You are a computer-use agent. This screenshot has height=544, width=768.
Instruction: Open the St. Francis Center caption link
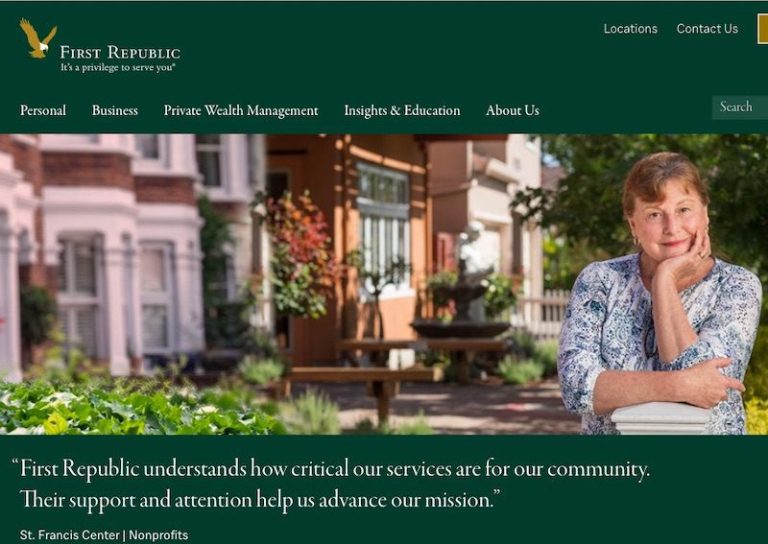tap(70, 535)
